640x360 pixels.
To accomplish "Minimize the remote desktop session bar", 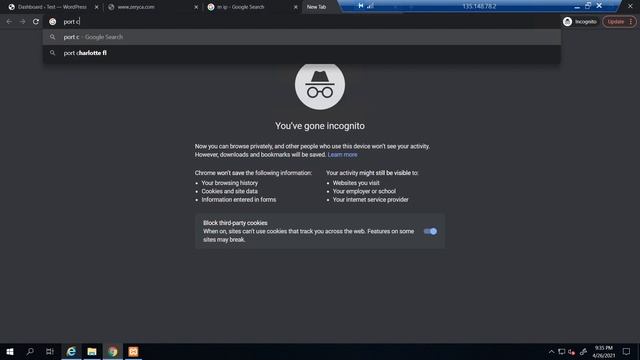I will pos(577,6).
